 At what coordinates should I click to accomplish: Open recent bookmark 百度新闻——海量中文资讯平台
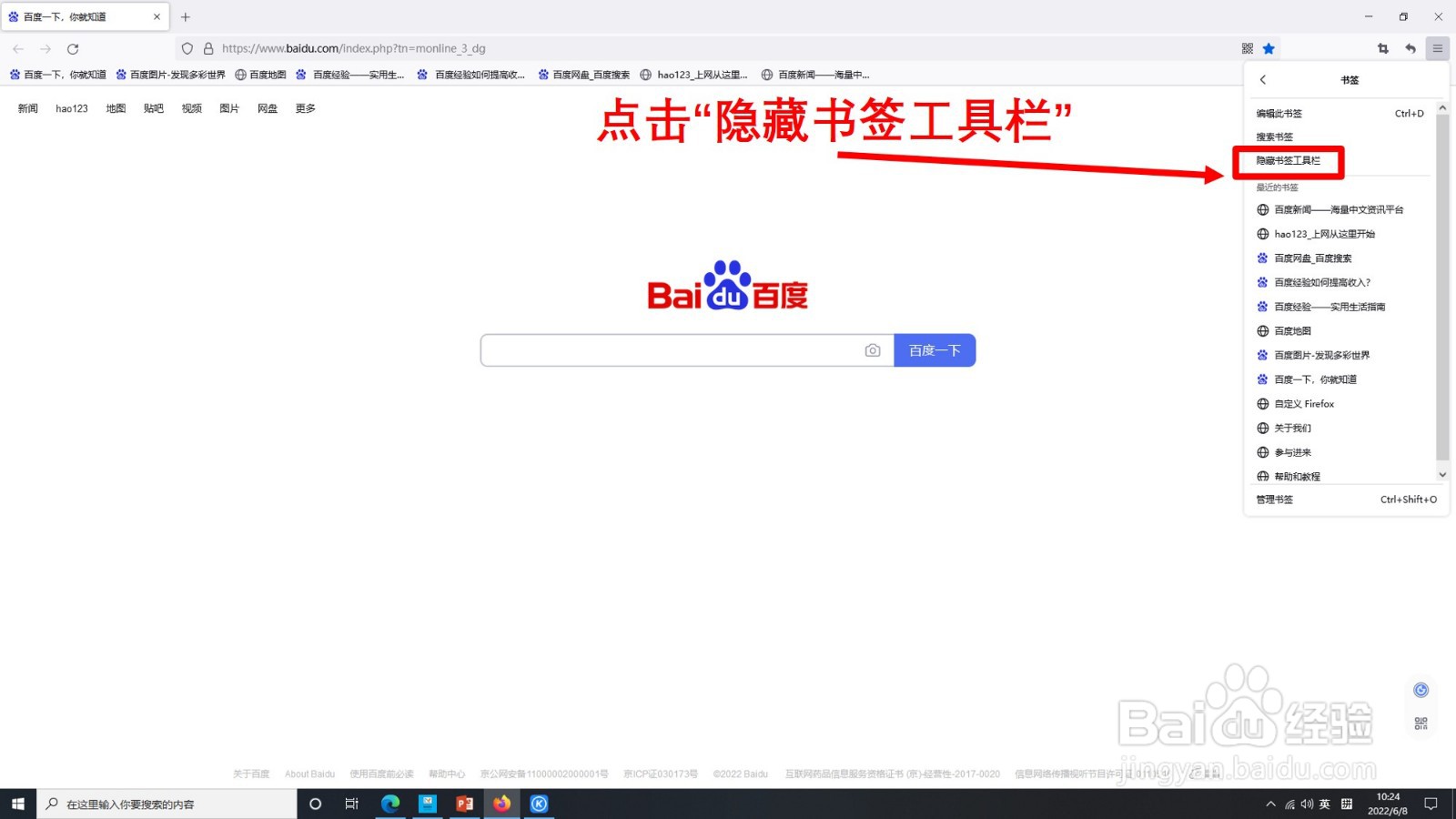(1339, 210)
